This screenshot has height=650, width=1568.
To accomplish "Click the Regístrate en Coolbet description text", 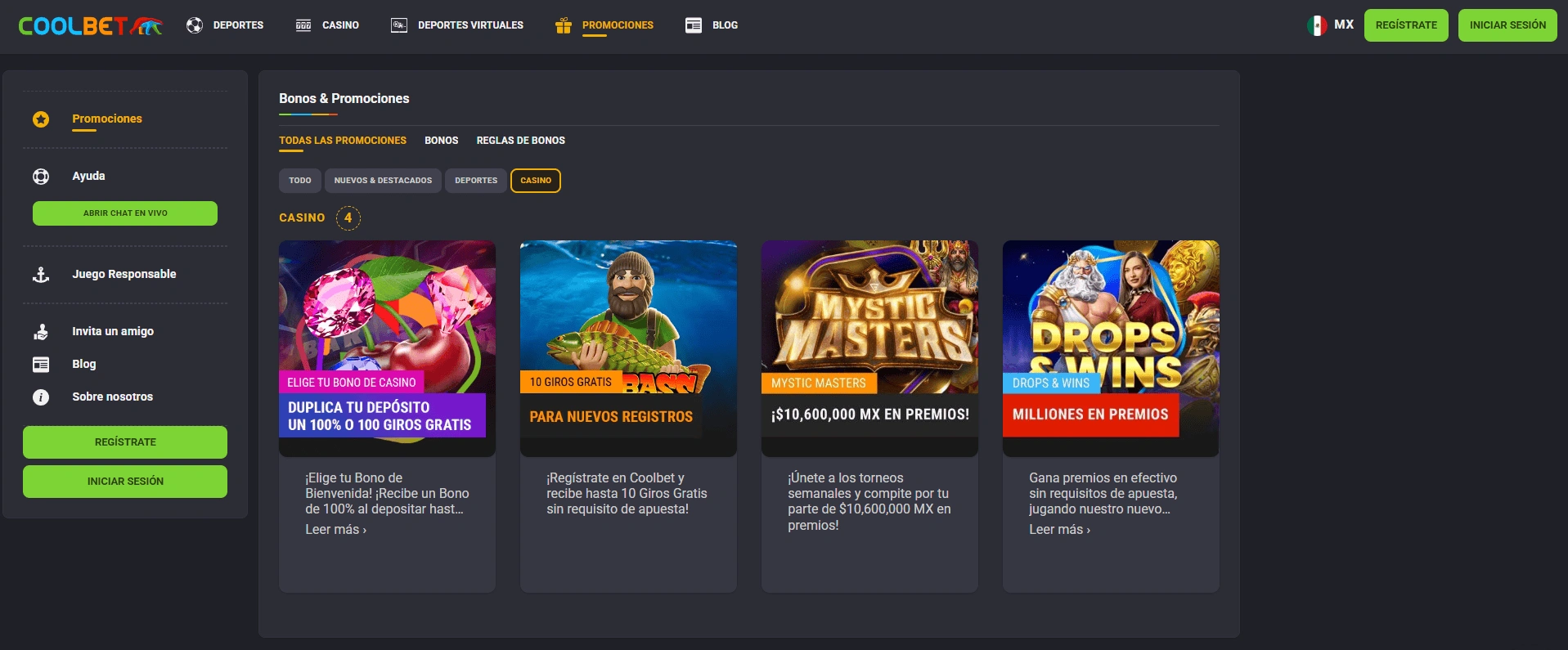I will point(627,494).
